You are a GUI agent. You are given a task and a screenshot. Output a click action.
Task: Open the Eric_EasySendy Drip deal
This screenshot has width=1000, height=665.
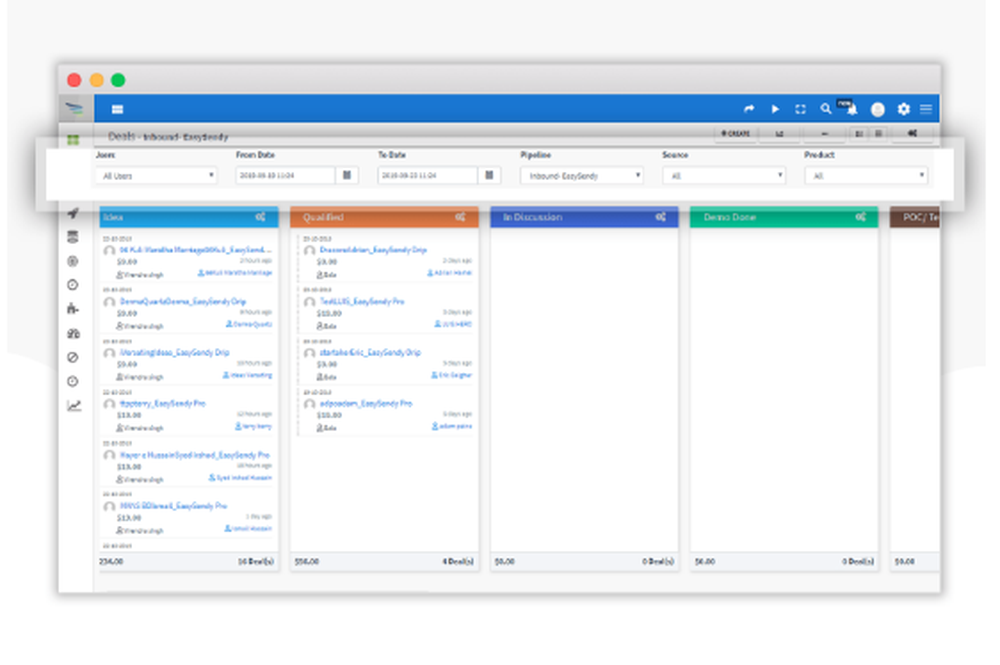click(x=370, y=352)
